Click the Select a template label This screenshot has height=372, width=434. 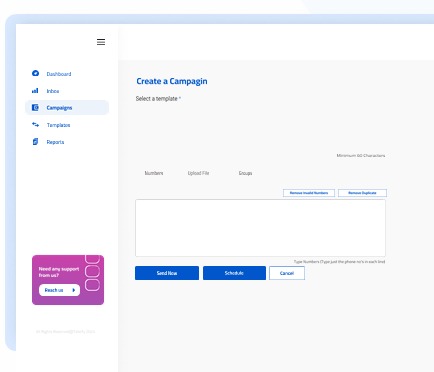pyautogui.click(x=158, y=99)
